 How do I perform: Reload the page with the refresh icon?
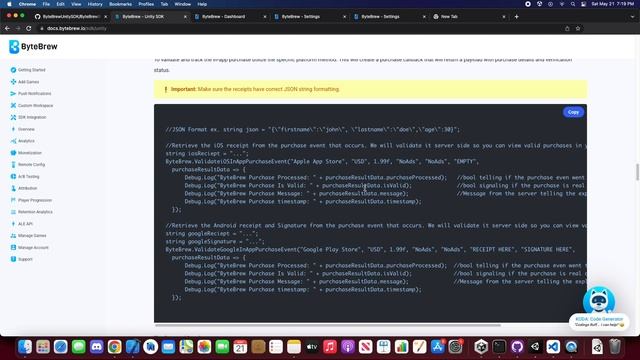29,29
